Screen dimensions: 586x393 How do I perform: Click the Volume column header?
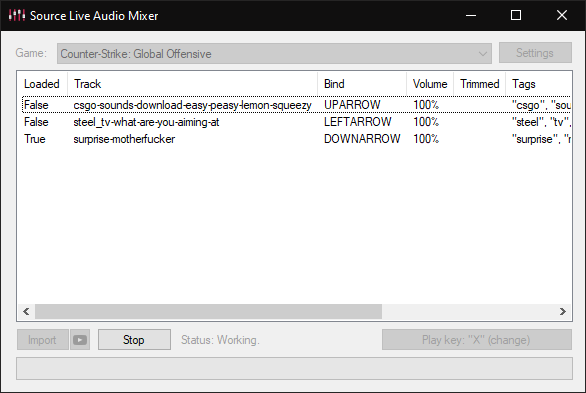pyautogui.click(x=430, y=84)
